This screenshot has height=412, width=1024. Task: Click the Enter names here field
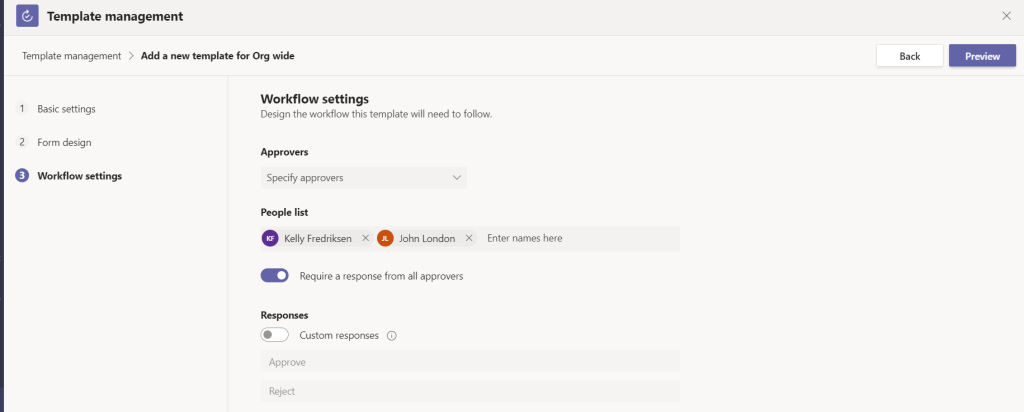pyautogui.click(x=578, y=239)
